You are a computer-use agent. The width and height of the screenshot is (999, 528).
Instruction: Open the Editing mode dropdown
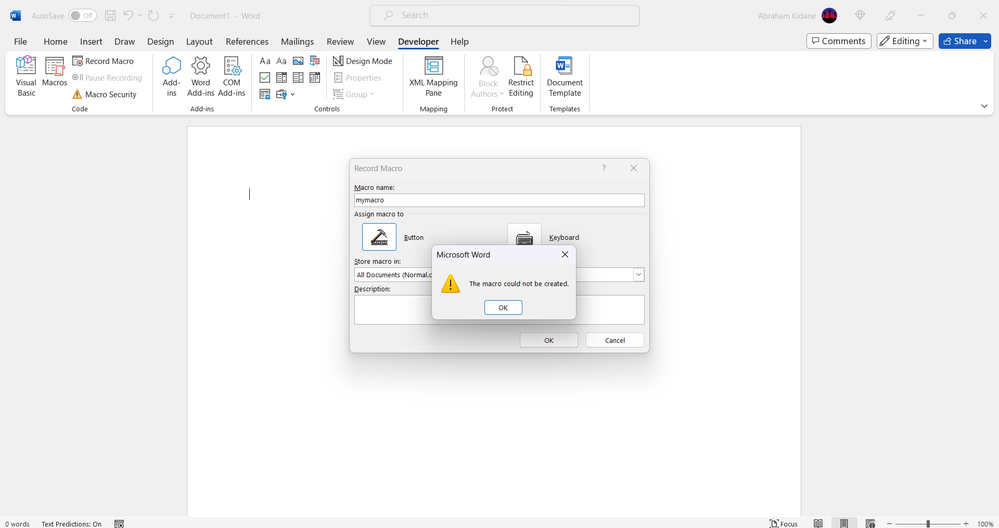(905, 41)
